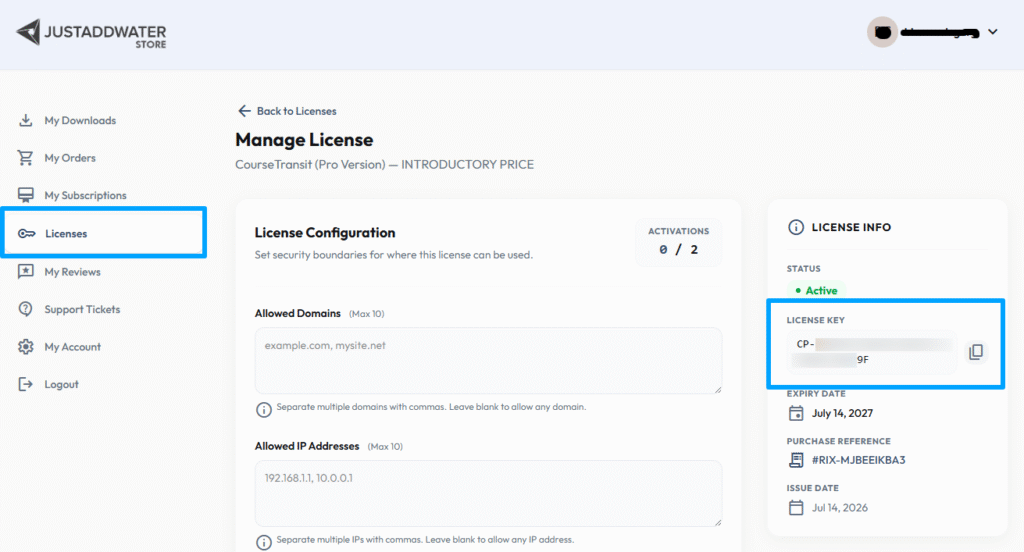The image size is (1024, 552).
Task: Click the Back to Licenses link
Action: coord(296,111)
